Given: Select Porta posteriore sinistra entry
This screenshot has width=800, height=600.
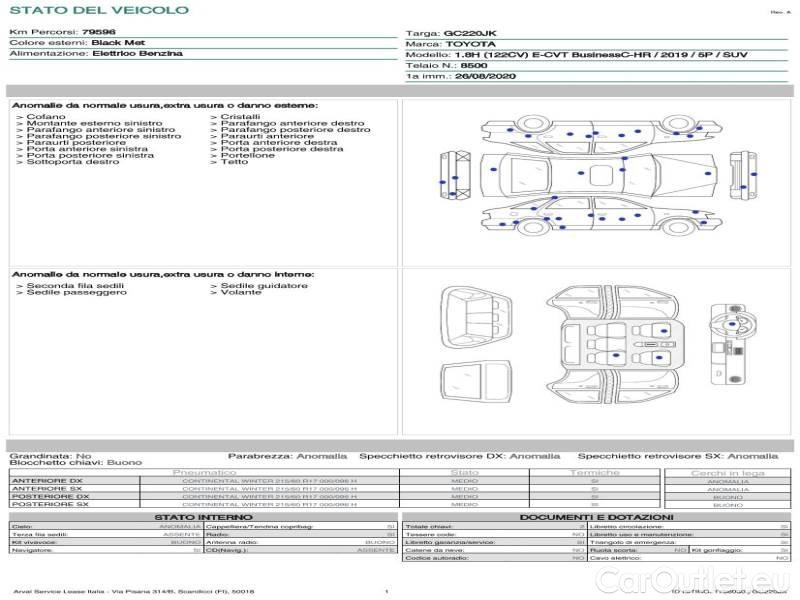Looking at the screenshot, I should (x=90, y=156).
